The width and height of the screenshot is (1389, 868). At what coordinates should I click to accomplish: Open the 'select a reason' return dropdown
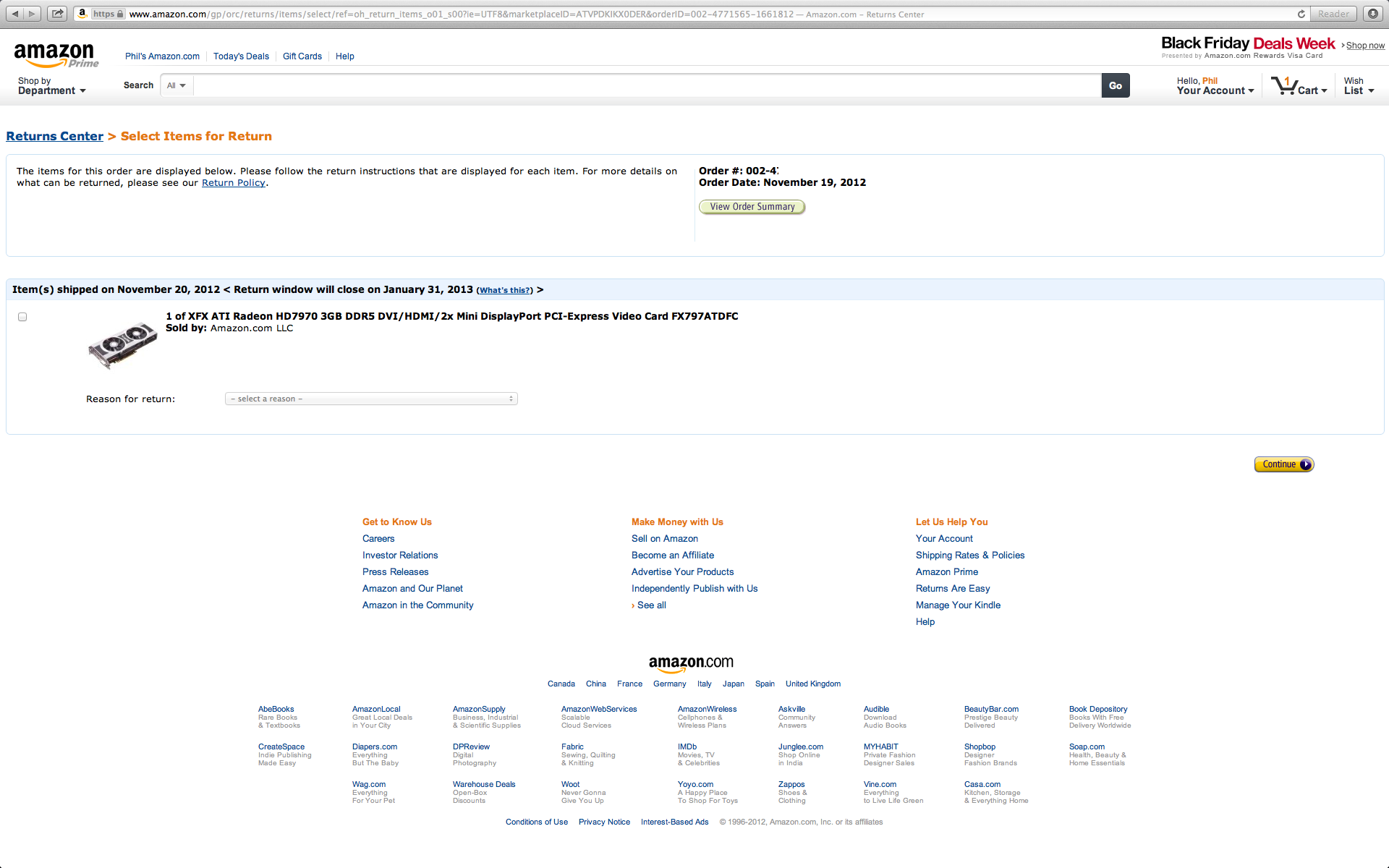(x=371, y=399)
